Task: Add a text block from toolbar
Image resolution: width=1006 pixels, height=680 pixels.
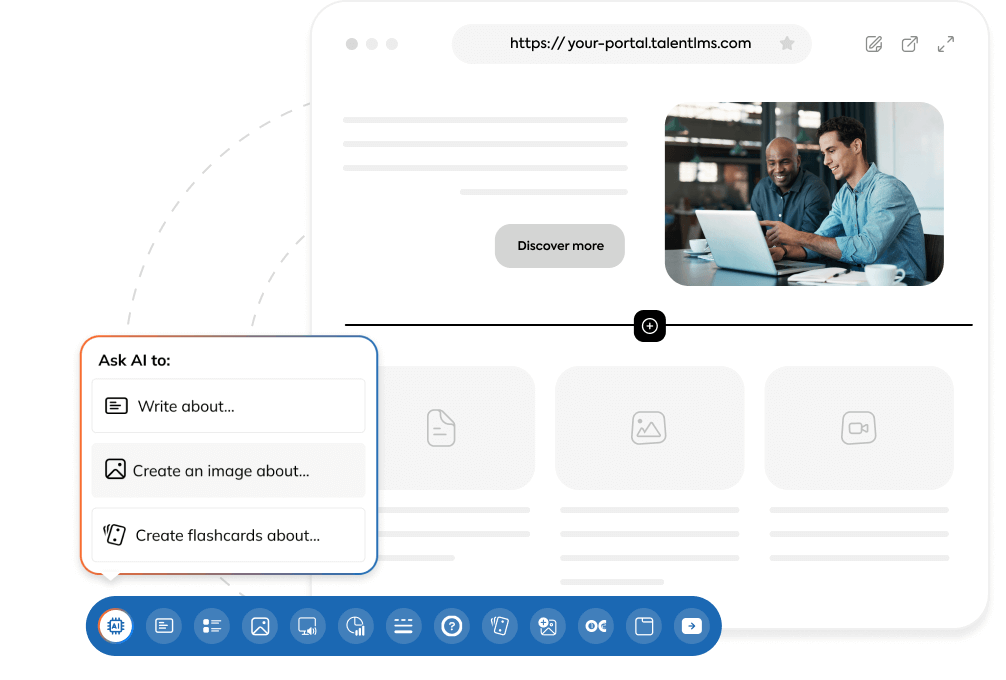Action: point(164,626)
